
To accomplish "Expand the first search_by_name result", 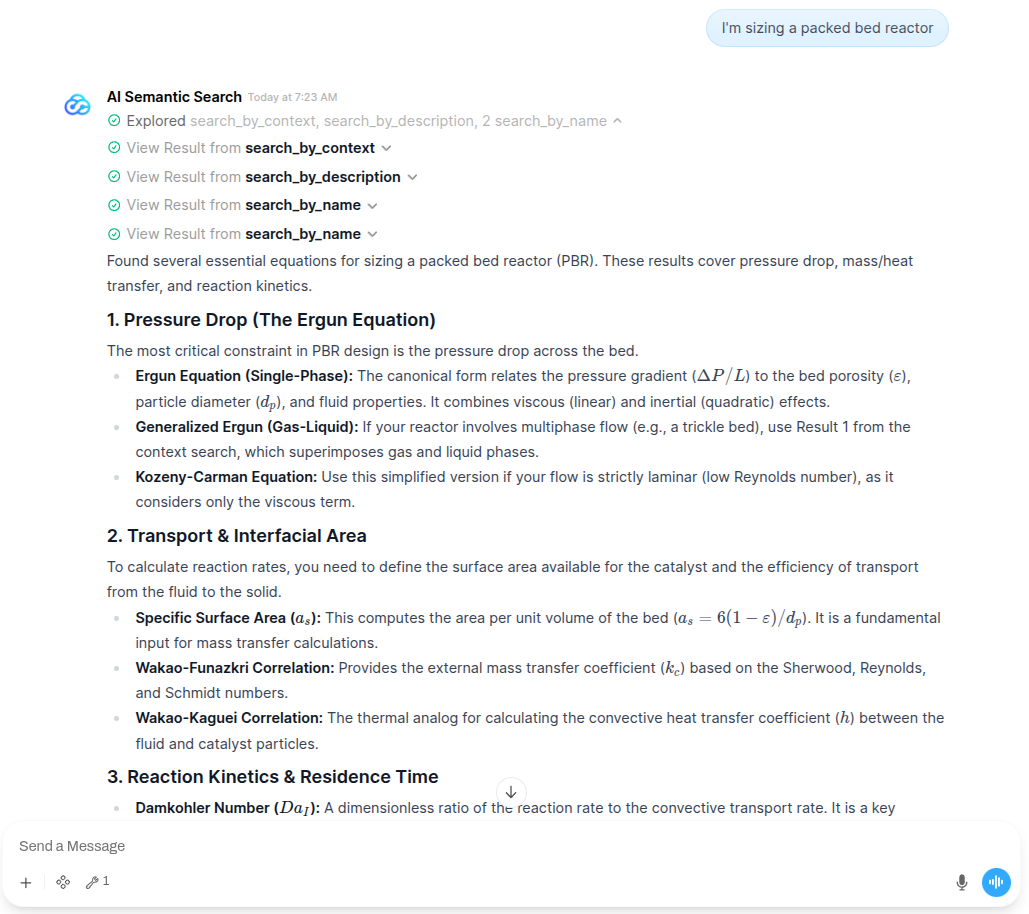I will click(x=372, y=204).
